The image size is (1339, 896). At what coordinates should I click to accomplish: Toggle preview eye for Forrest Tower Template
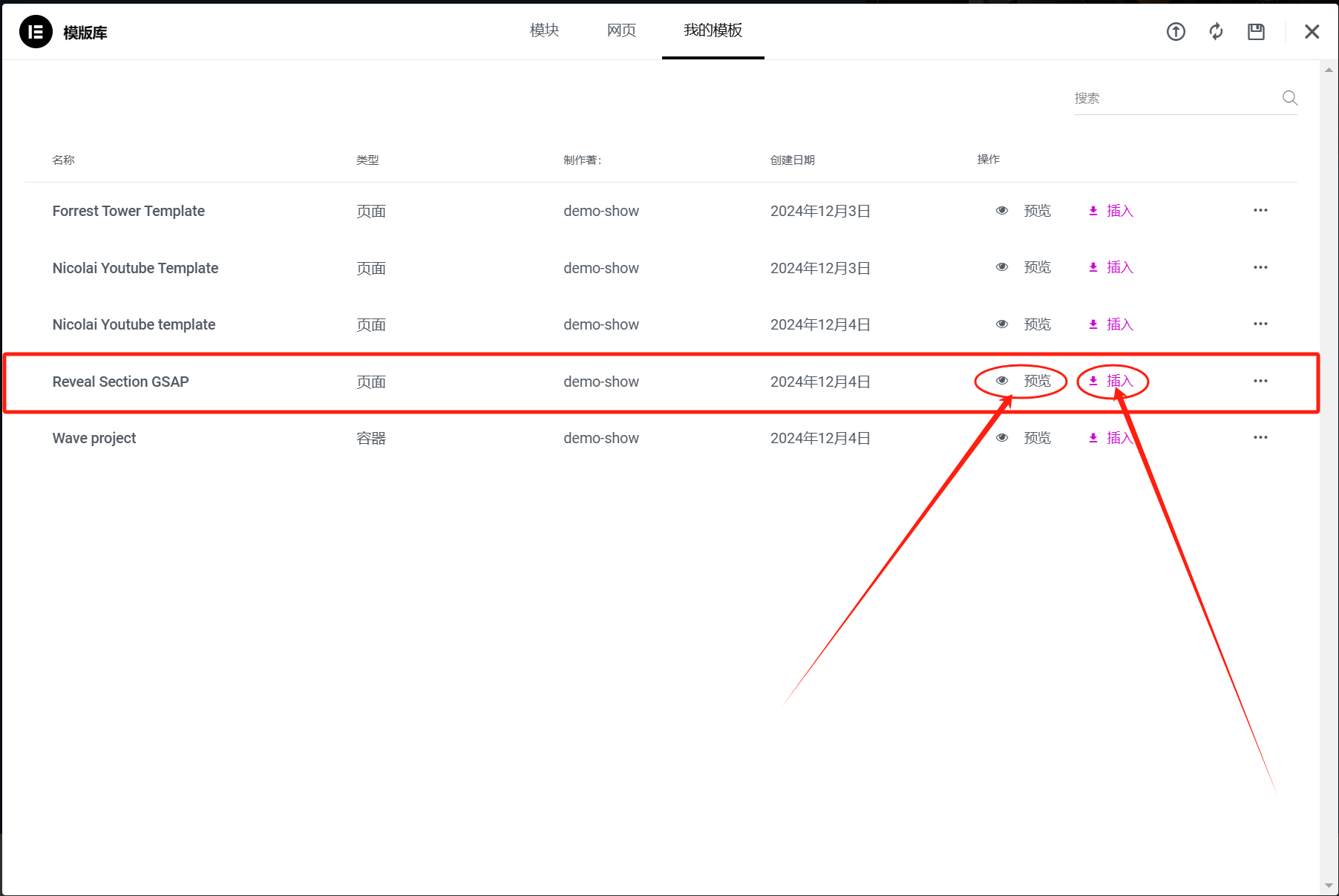[1001, 210]
